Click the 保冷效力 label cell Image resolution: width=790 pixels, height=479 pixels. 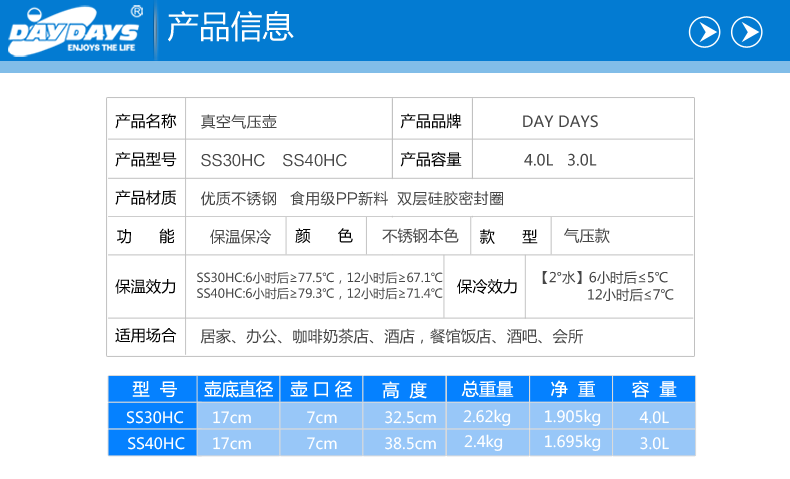tap(487, 287)
